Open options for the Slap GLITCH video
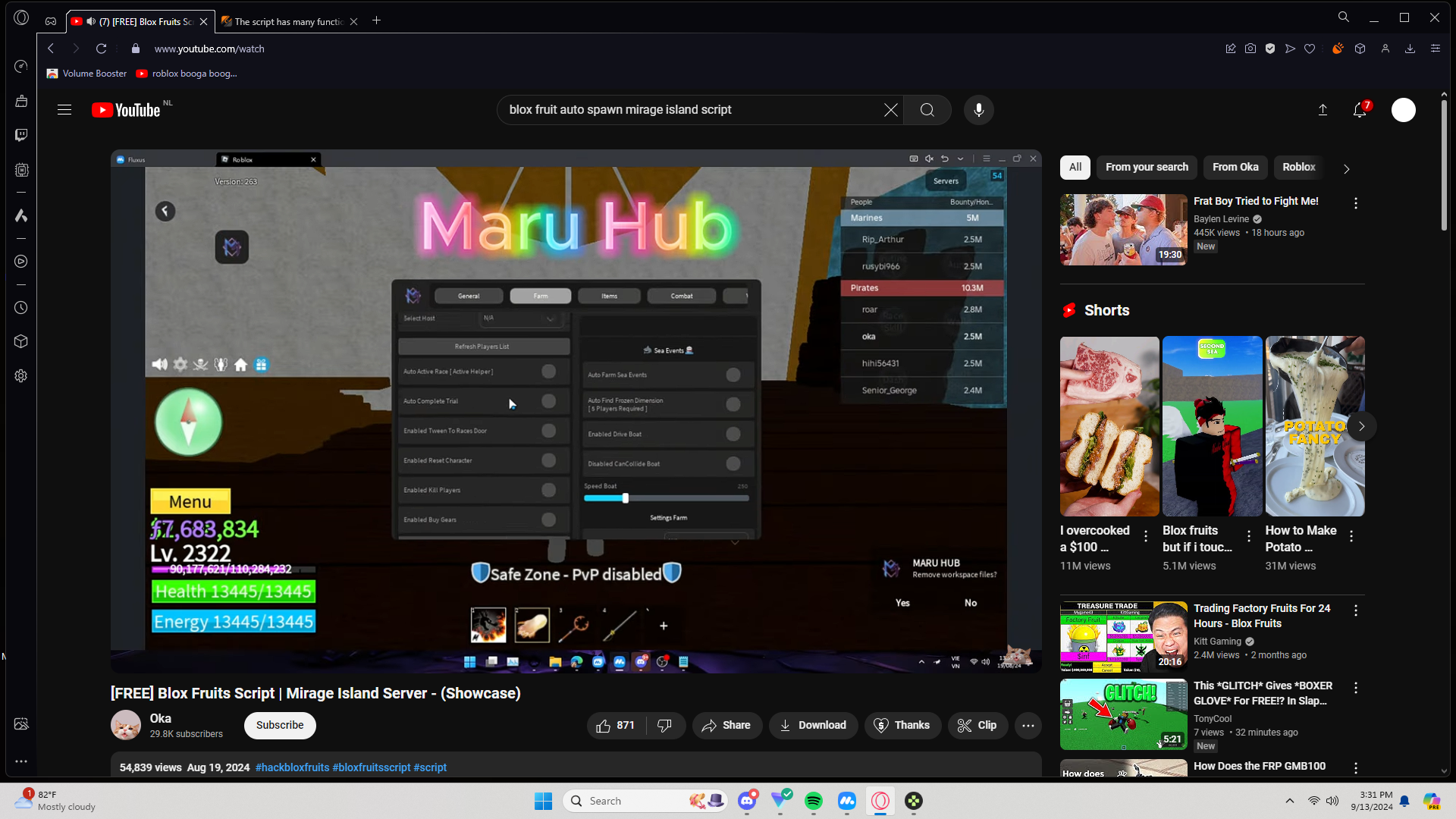The image size is (1456, 819). click(1356, 688)
